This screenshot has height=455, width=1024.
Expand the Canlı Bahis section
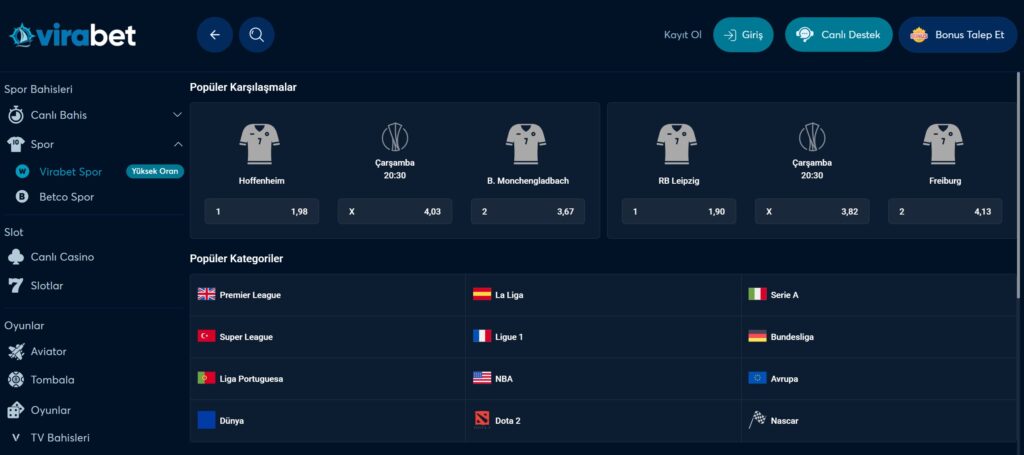(x=177, y=115)
